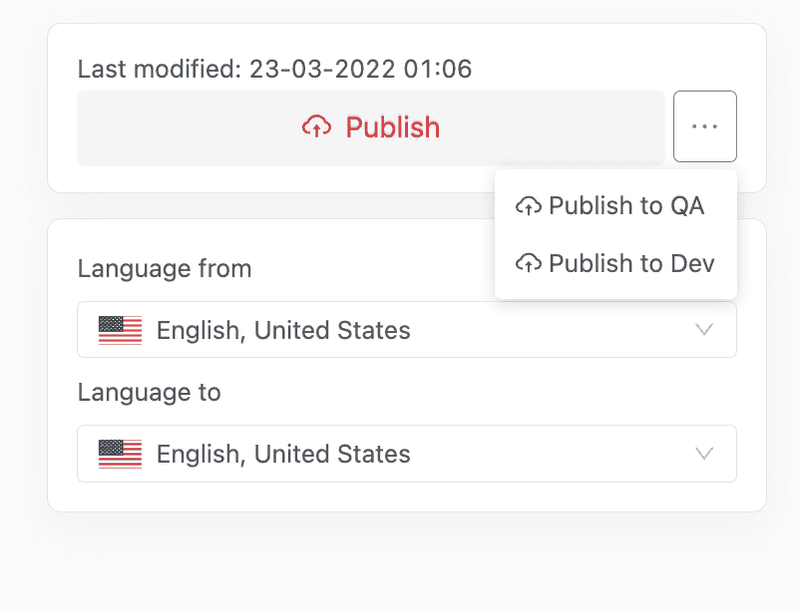Screen dimensions: 800x612
Task: Open the Language to dropdown chevron
Action: click(704, 453)
